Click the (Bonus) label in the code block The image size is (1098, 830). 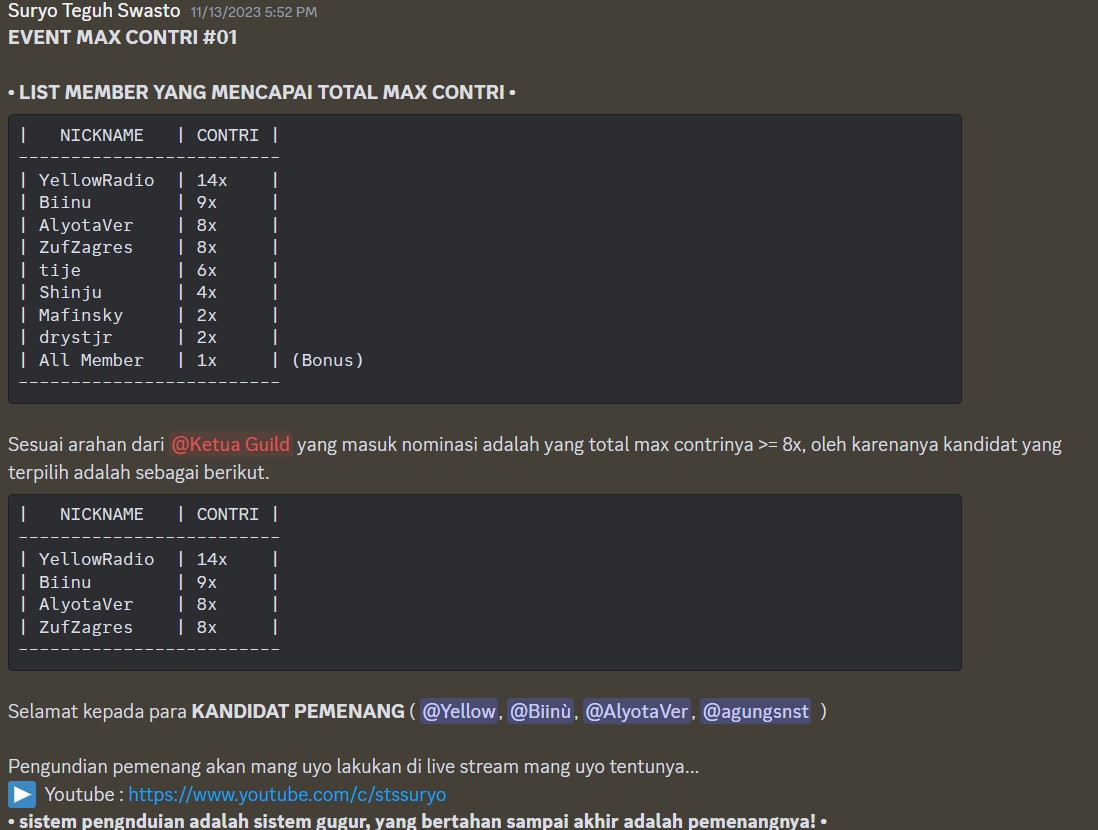pos(327,360)
